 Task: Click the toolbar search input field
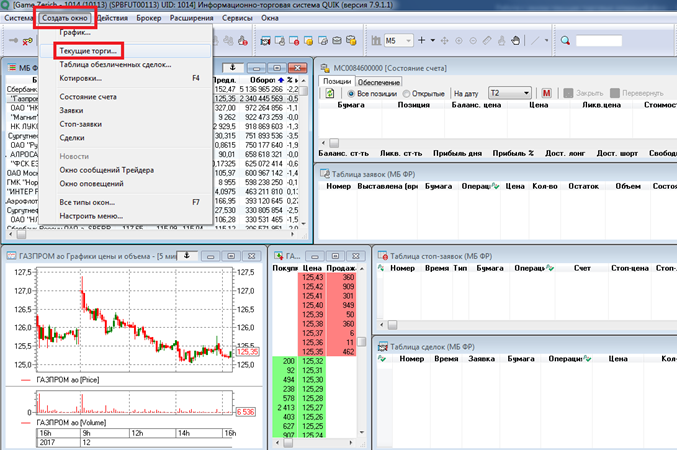coord(599,41)
